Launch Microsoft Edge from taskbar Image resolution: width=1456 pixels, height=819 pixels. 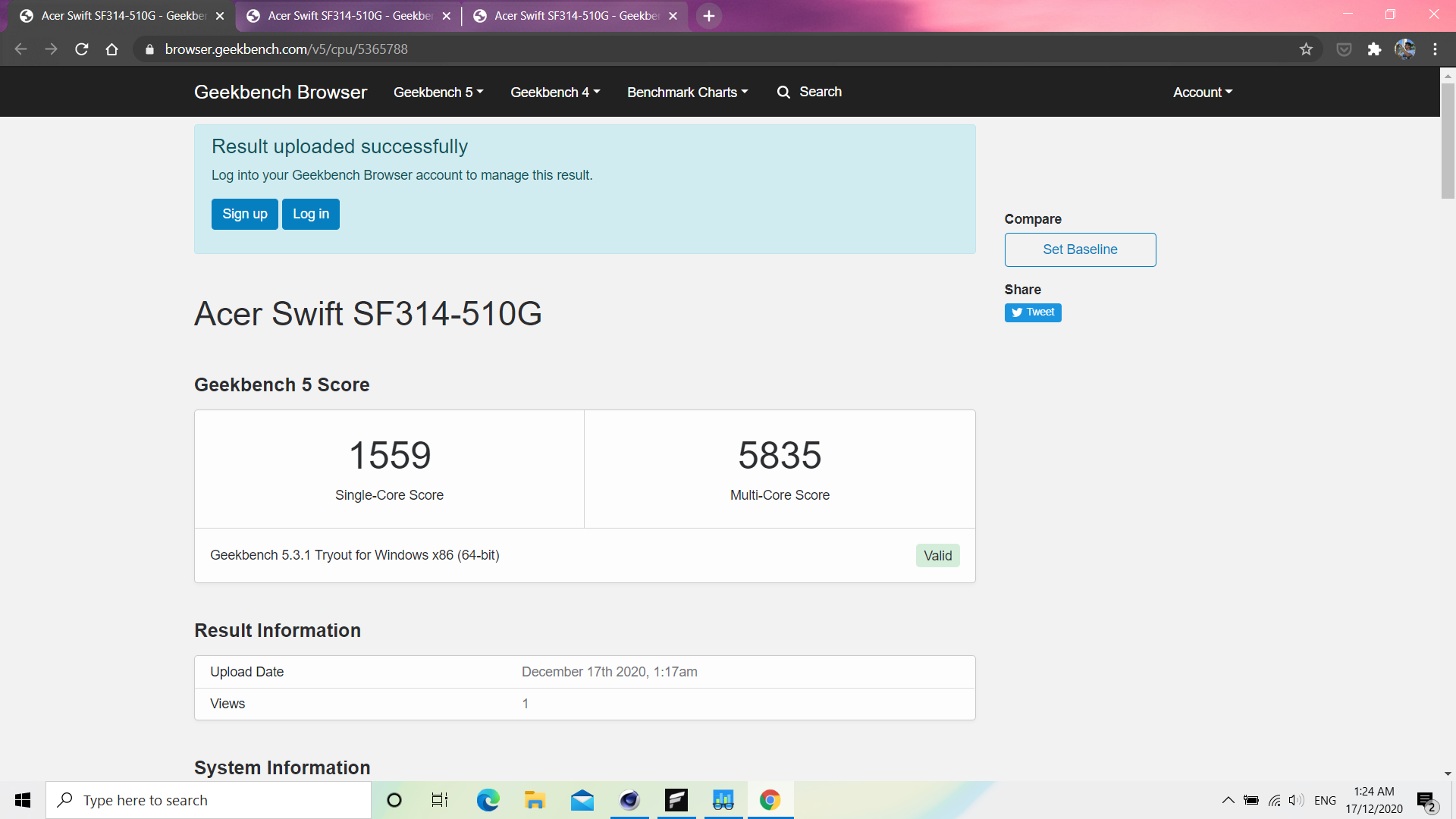tap(488, 800)
